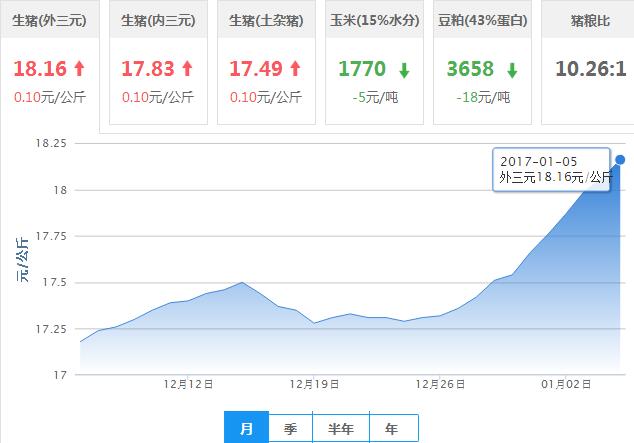This screenshot has width=634, height=443.
Task: Click the soybean meal price 3658
Action: click(x=470, y=69)
